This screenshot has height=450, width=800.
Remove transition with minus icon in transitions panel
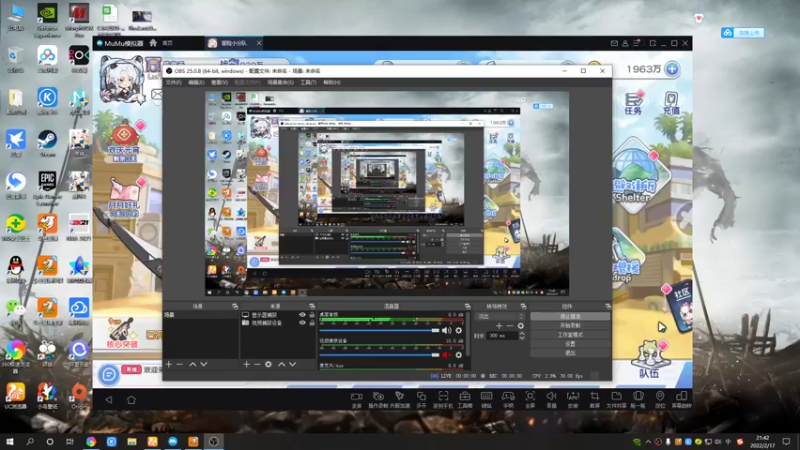tap(510, 326)
